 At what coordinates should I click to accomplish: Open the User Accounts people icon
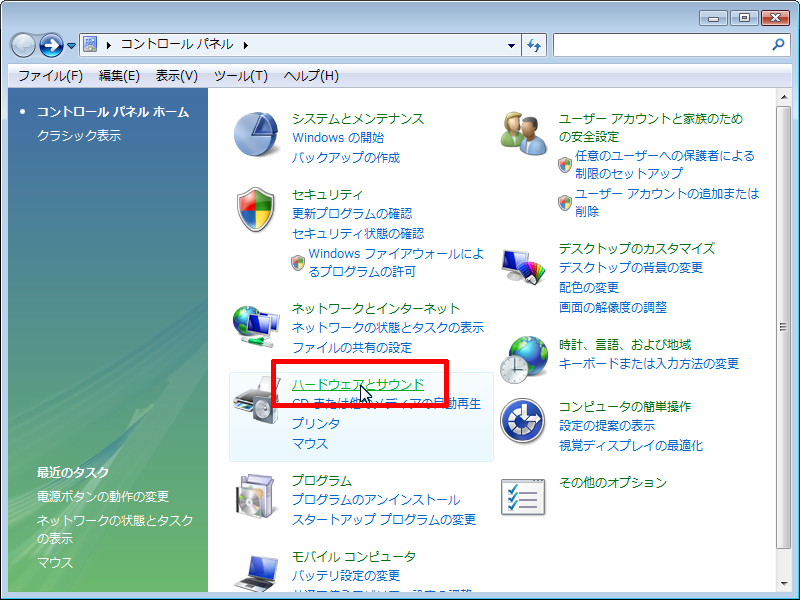click(523, 134)
